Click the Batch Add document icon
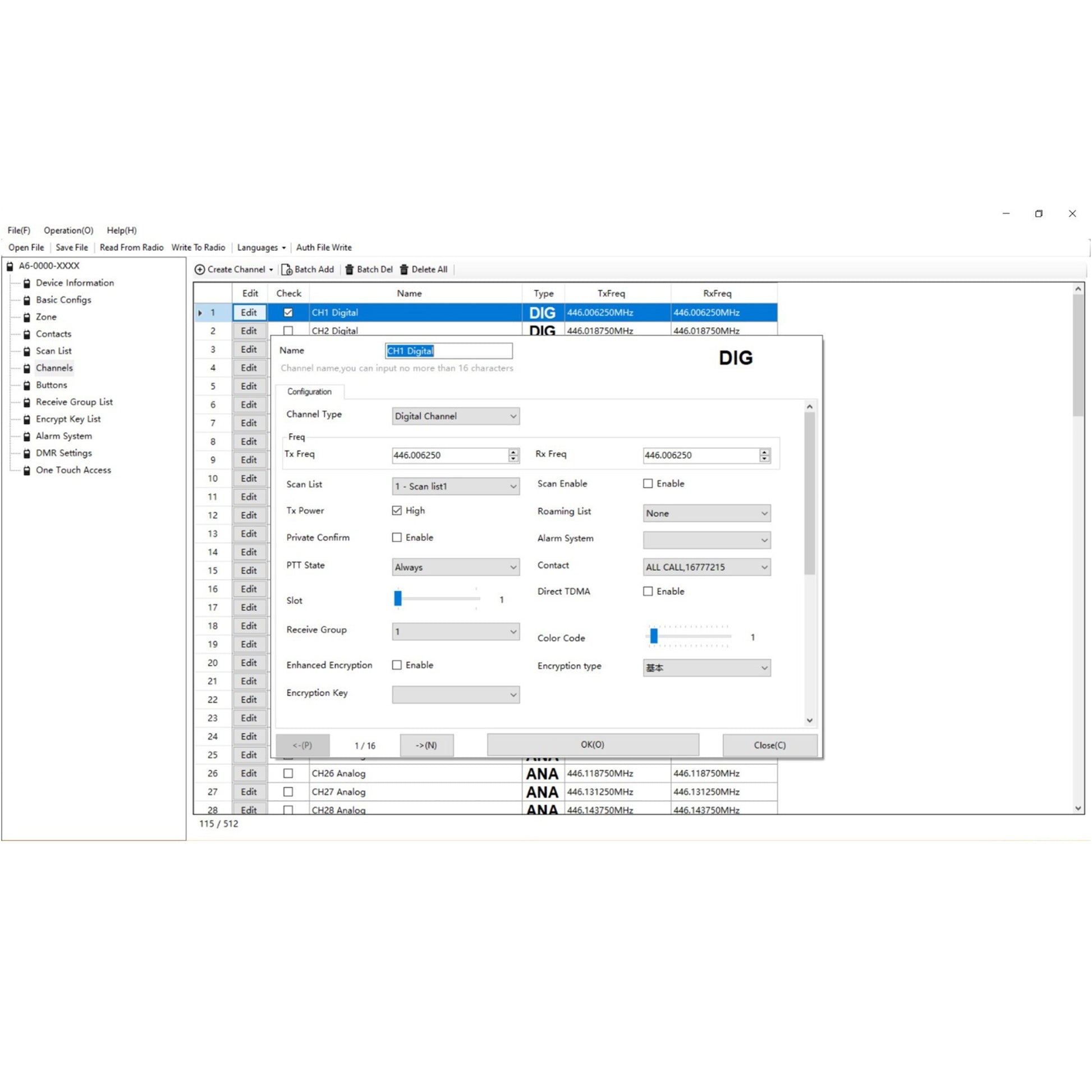The height and width of the screenshot is (1092, 1092). (x=287, y=269)
